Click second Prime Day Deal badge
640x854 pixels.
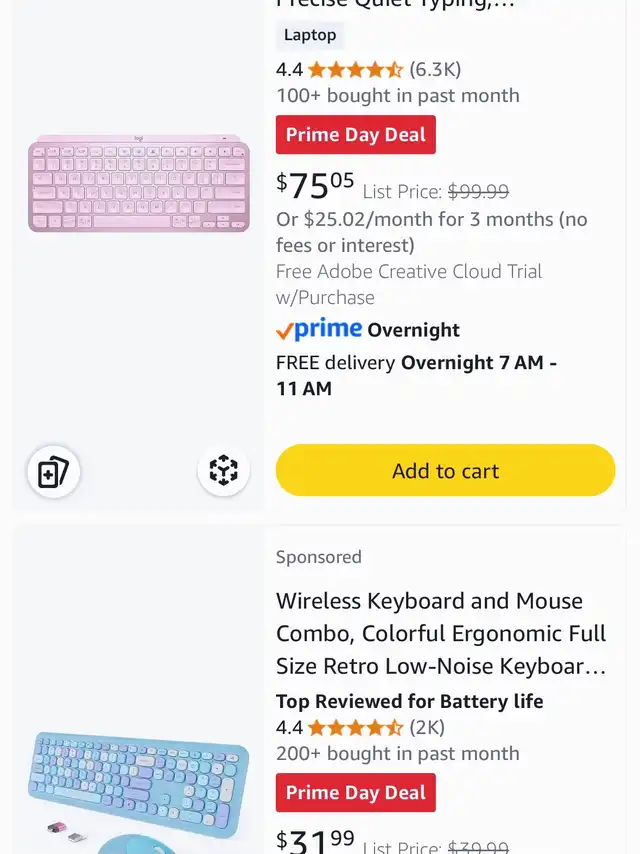coord(356,792)
